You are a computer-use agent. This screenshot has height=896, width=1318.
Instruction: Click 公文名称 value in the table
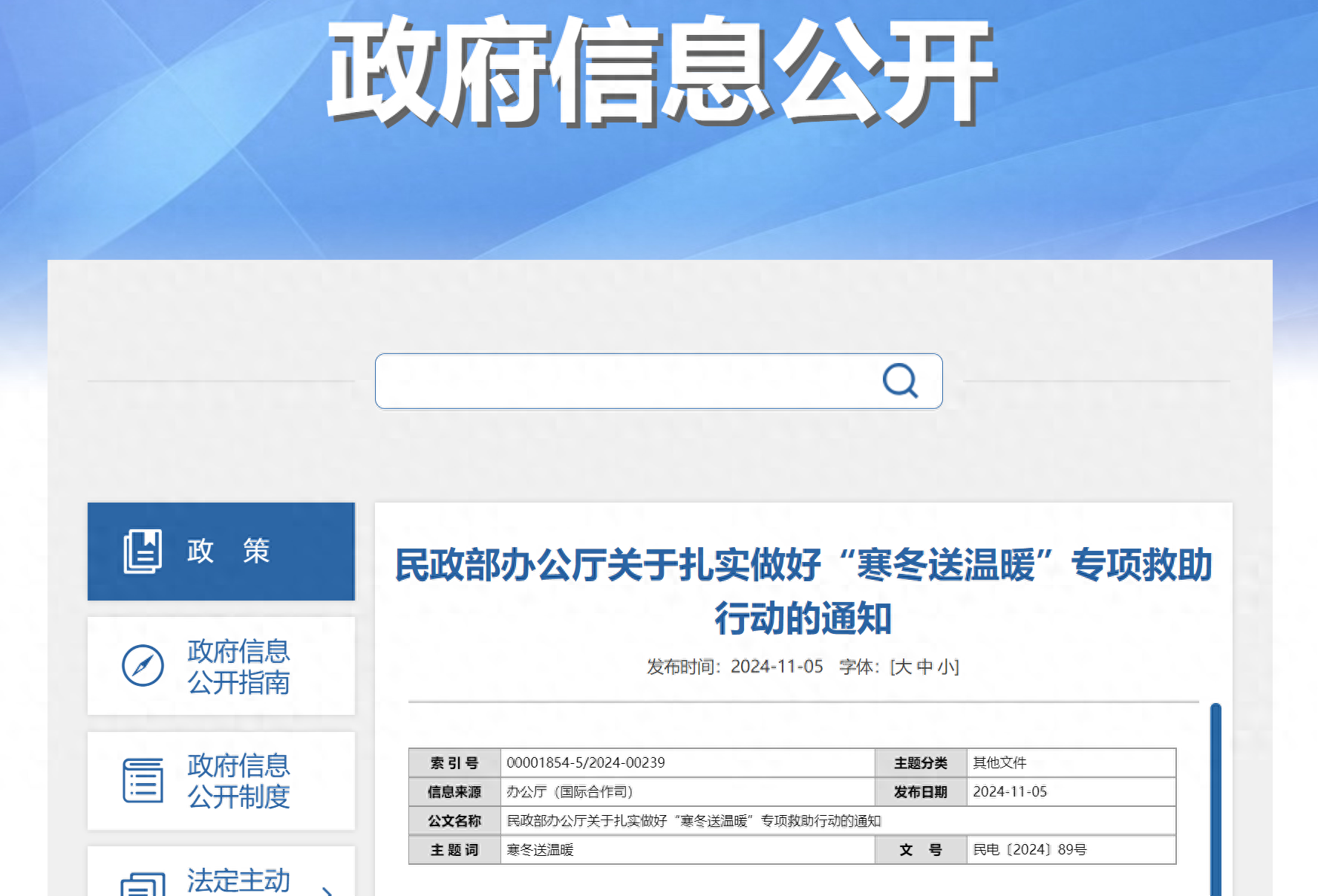tap(694, 820)
